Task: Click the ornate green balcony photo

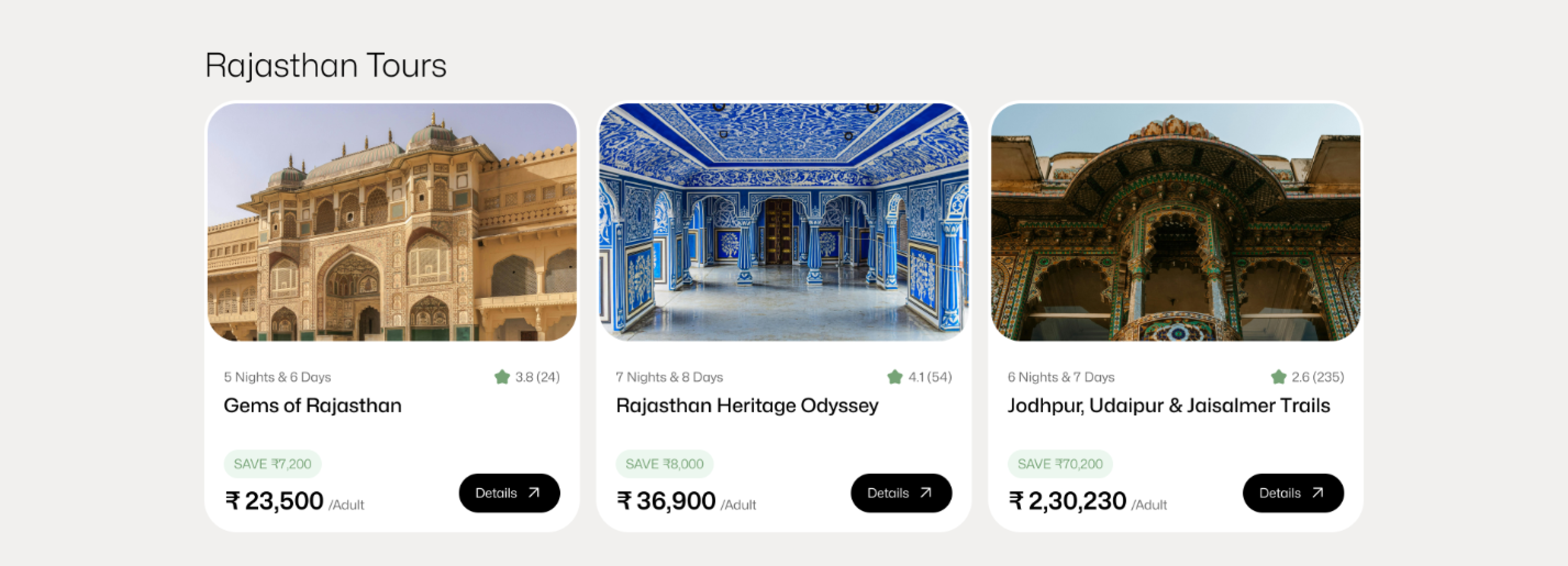Action: point(1175,222)
